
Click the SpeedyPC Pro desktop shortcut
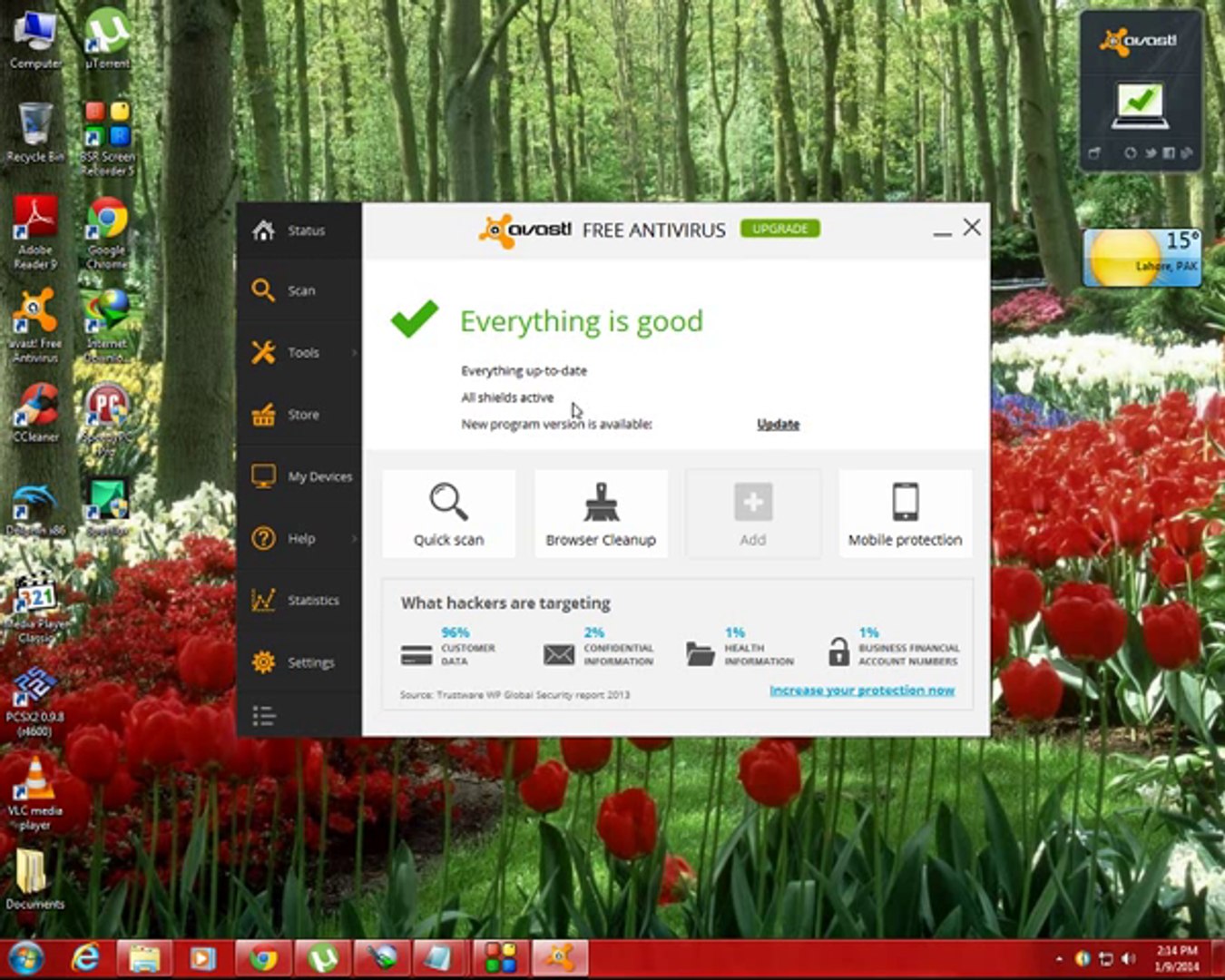107,419
